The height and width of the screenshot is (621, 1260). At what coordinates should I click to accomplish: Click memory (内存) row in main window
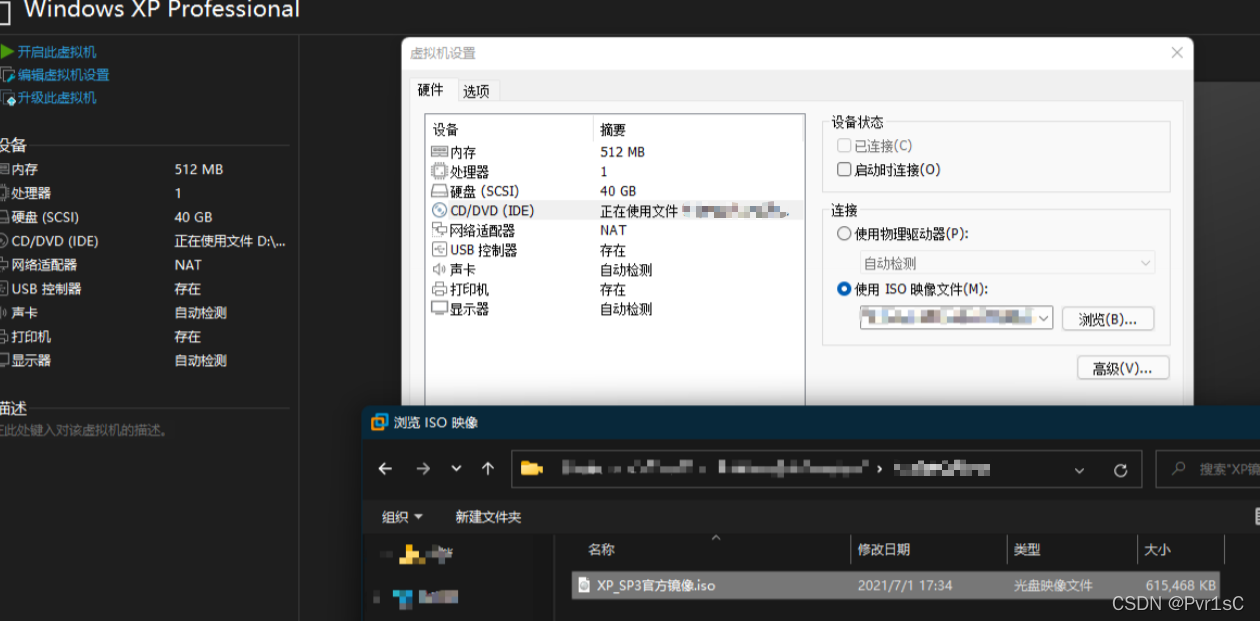pos(145,169)
